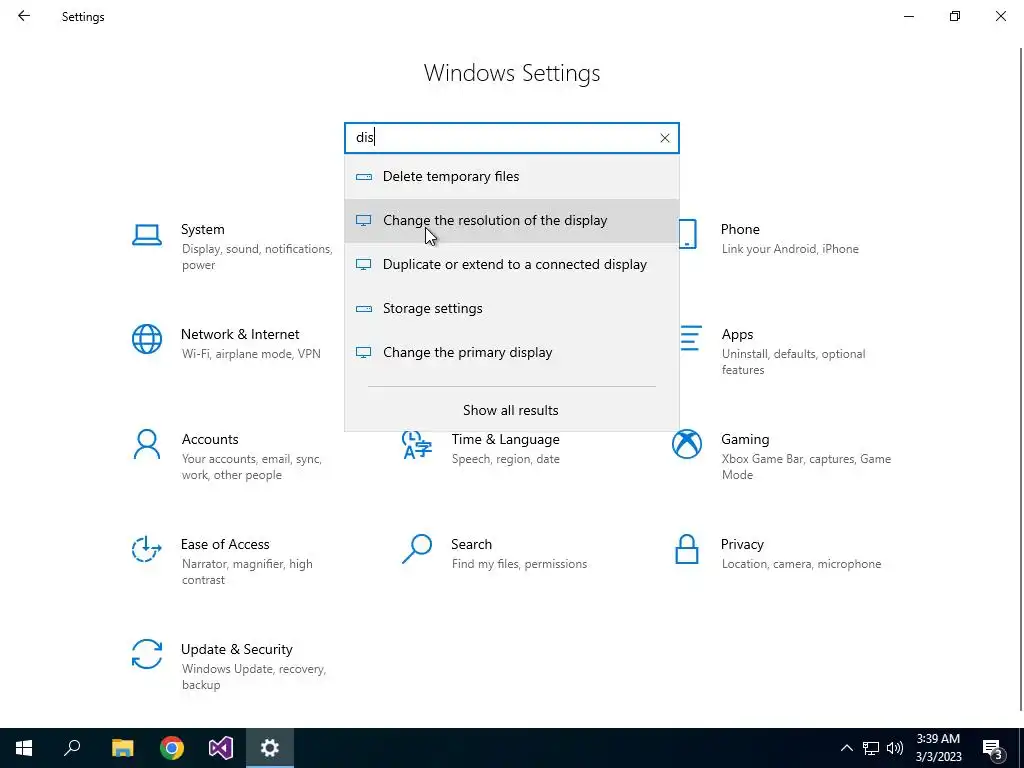The width and height of the screenshot is (1024, 768).
Task: Select the Settings gear in the taskbar
Action: [x=270, y=748]
